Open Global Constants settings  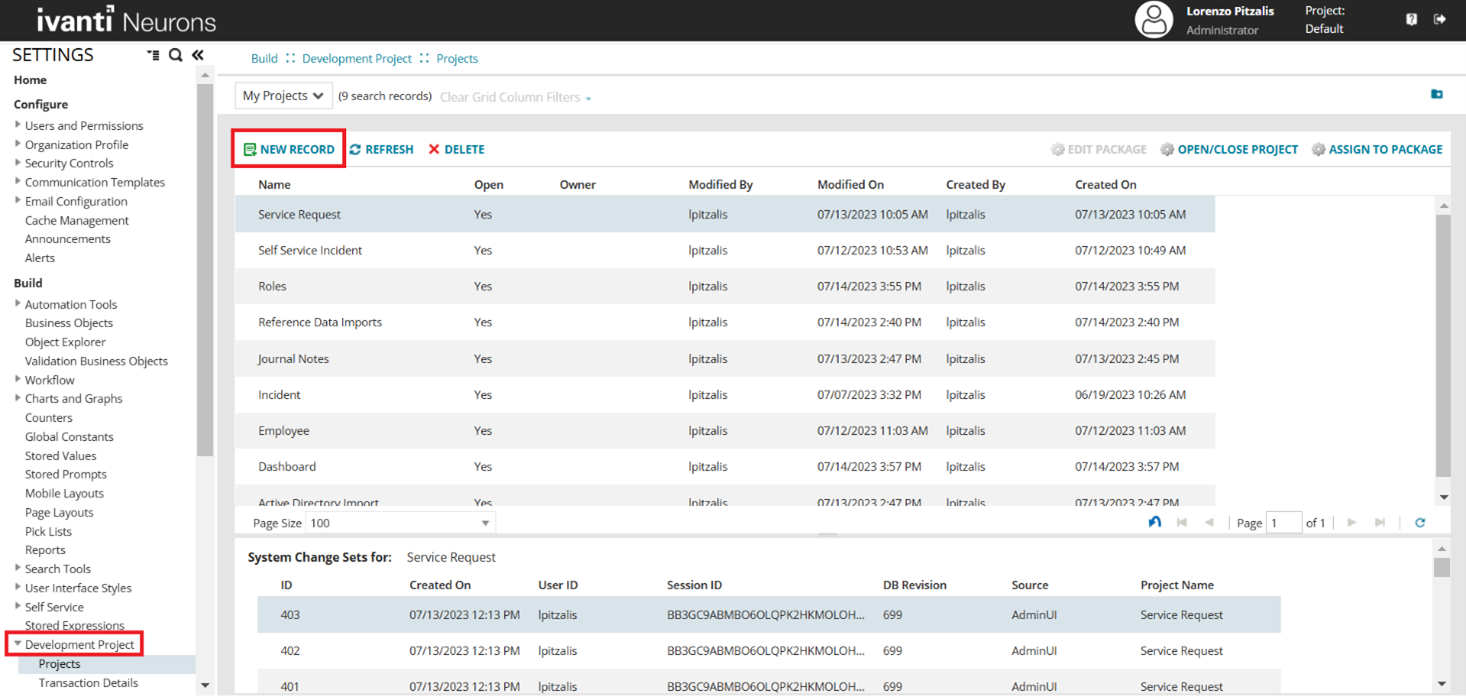[69, 437]
